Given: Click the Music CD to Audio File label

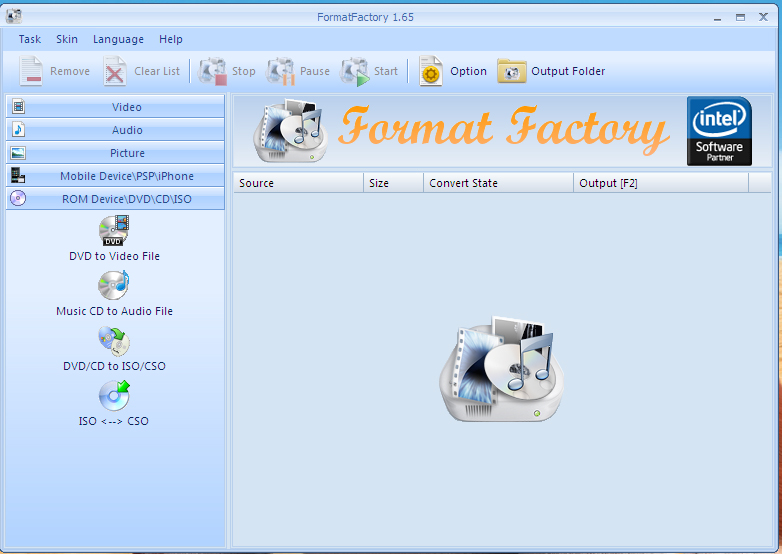Looking at the screenshot, I should coord(114,311).
